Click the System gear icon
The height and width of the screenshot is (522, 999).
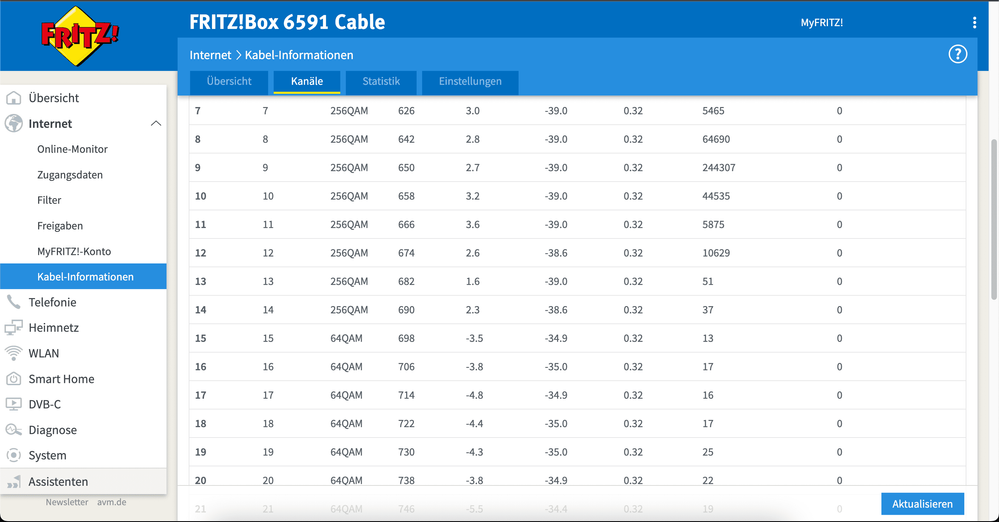(x=14, y=455)
